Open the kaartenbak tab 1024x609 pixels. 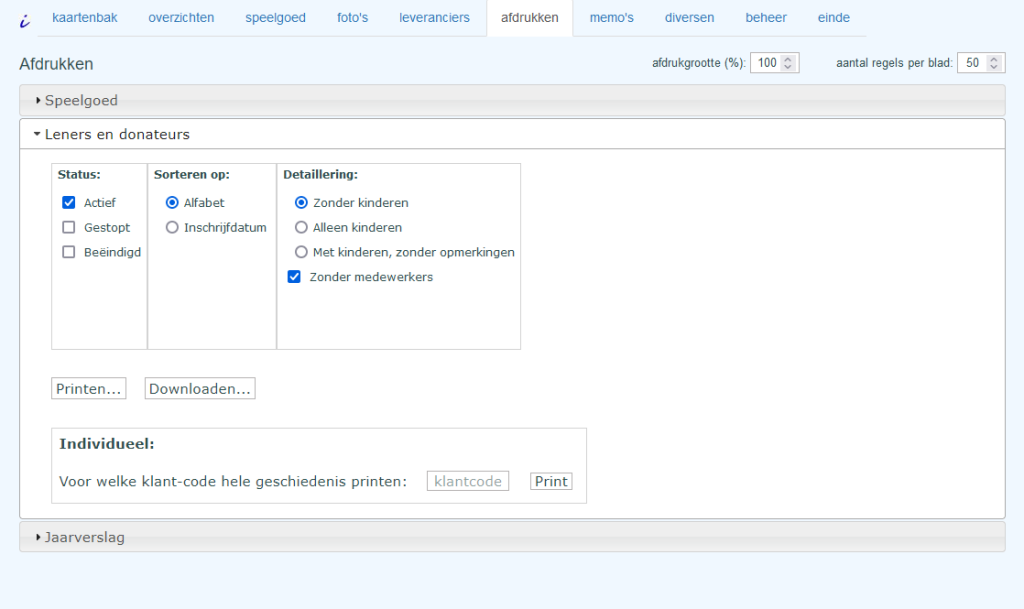pos(85,18)
